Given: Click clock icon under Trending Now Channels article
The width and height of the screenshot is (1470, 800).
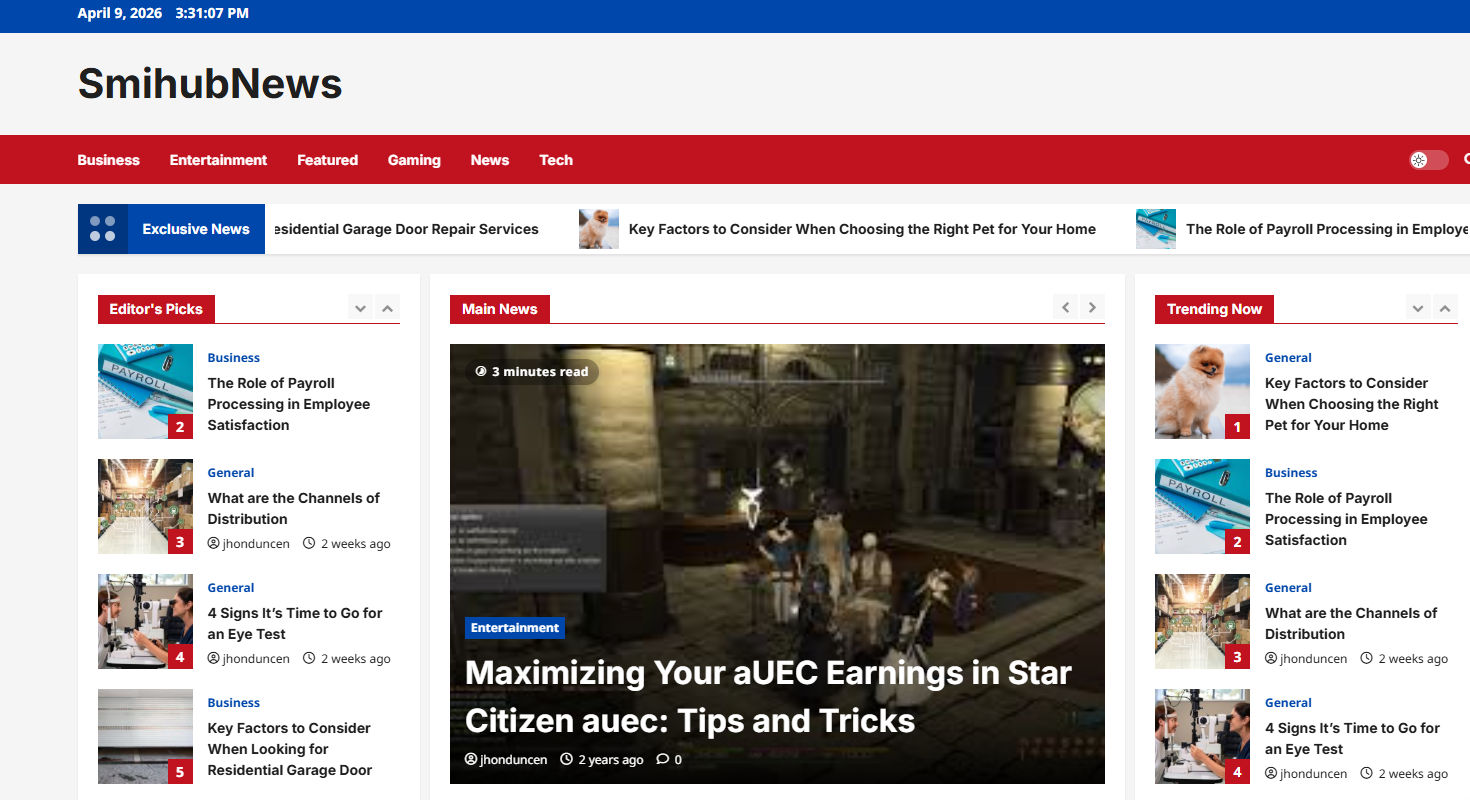Looking at the screenshot, I should click(x=1367, y=659).
